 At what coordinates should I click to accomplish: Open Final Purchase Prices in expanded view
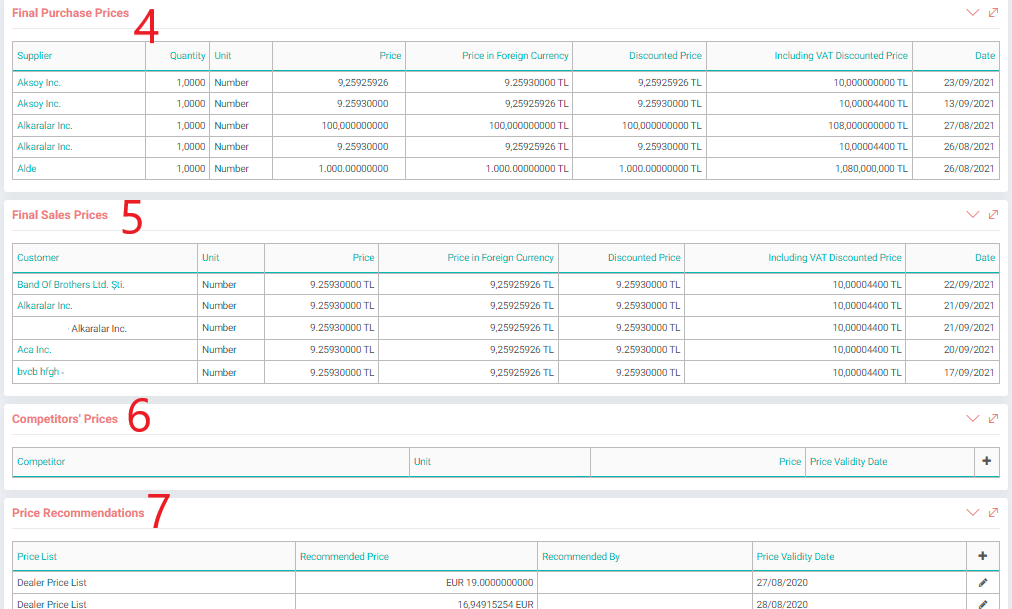click(x=993, y=13)
